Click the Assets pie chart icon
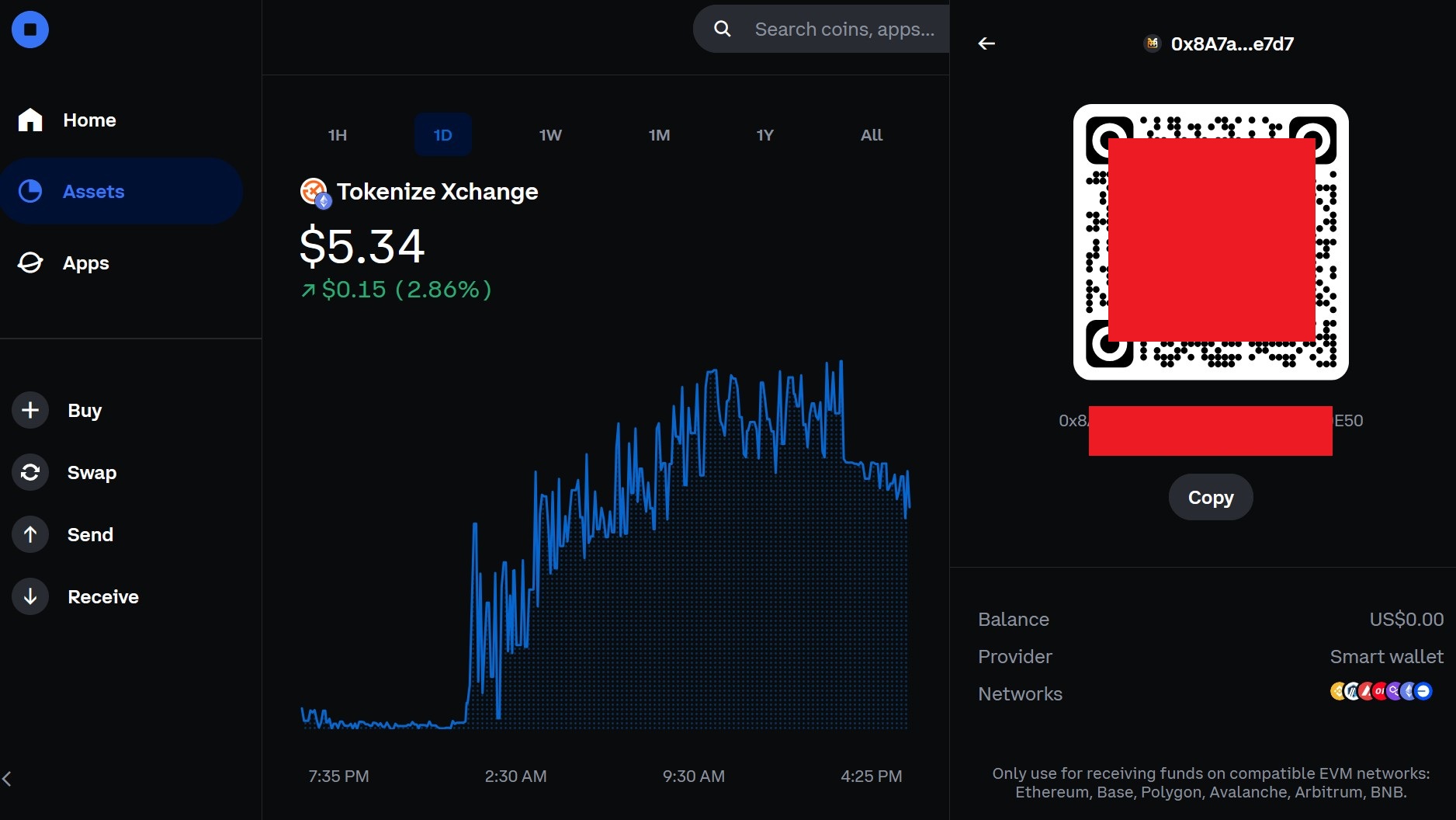 pyautogui.click(x=30, y=191)
